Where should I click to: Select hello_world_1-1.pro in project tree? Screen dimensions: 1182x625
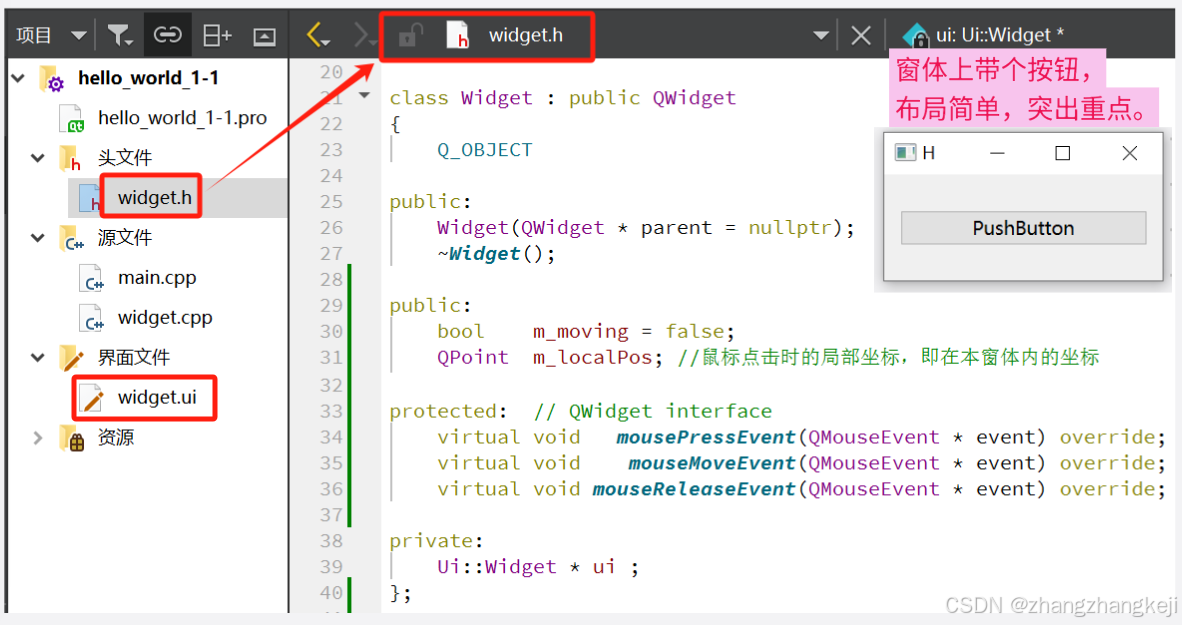point(182,118)
